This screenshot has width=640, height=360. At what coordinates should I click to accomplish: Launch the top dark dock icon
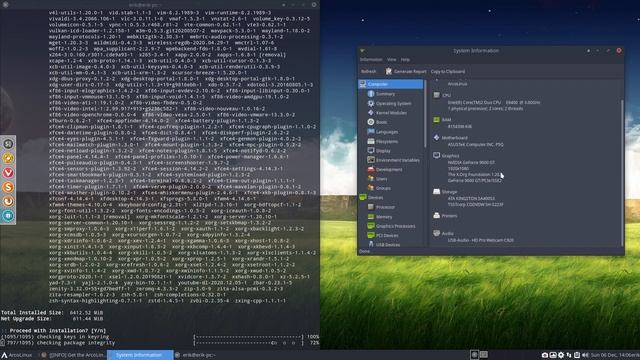pyautogui.click(x=8, y=144)
